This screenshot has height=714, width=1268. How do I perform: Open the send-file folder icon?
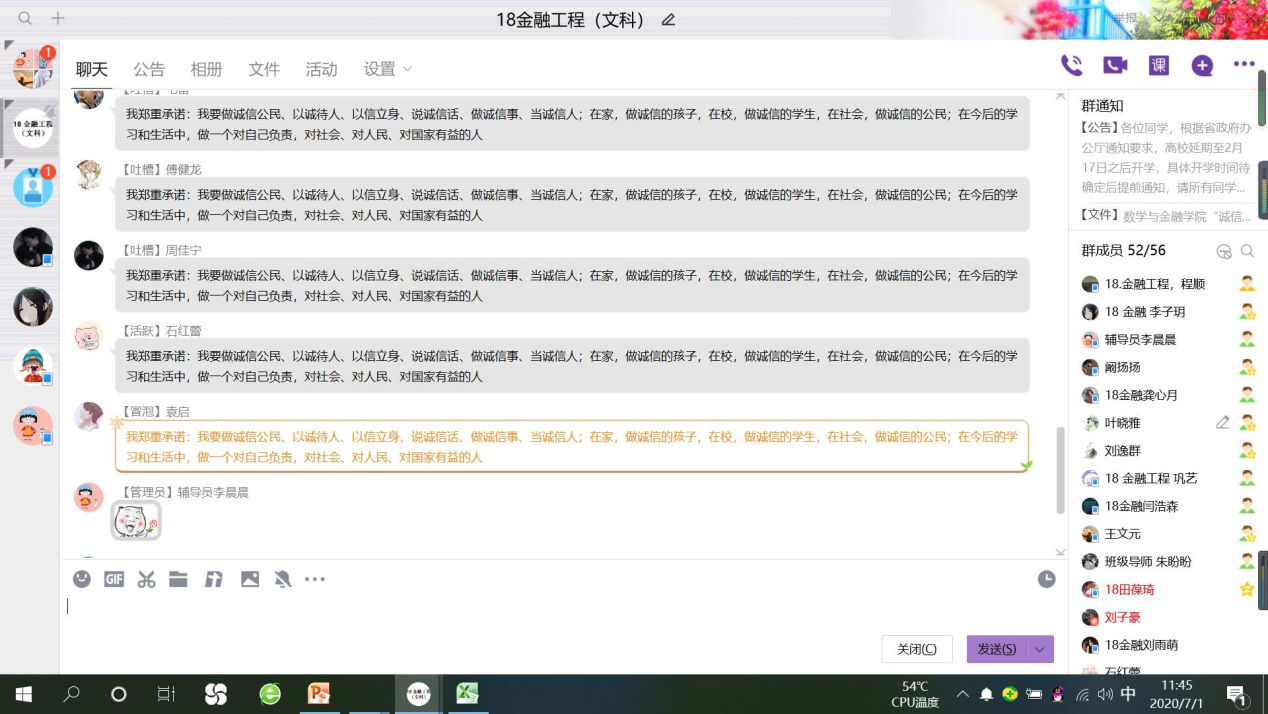(x=178, y=579)
